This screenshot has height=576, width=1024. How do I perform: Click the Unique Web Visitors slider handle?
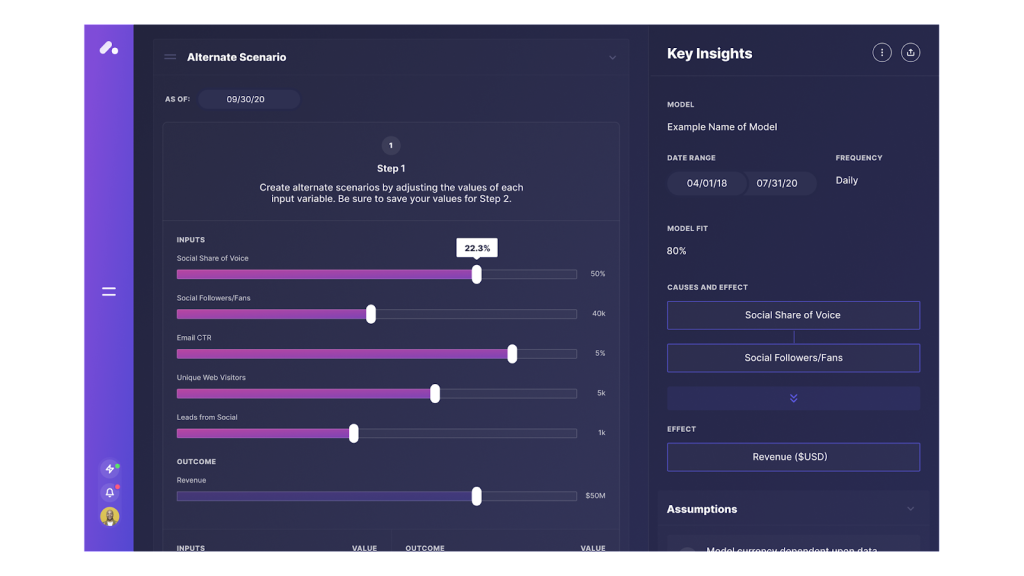tap(435, 393)
